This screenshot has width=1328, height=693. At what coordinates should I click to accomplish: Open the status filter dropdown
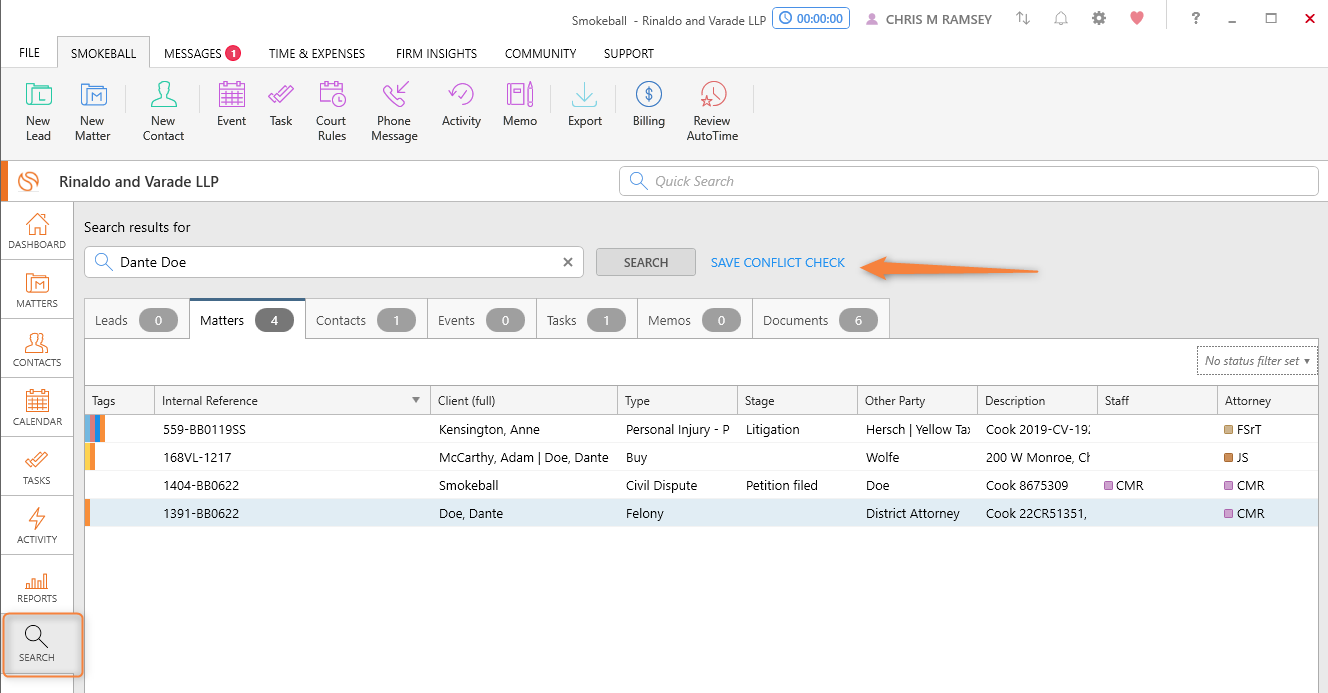tap(1257, 361)
